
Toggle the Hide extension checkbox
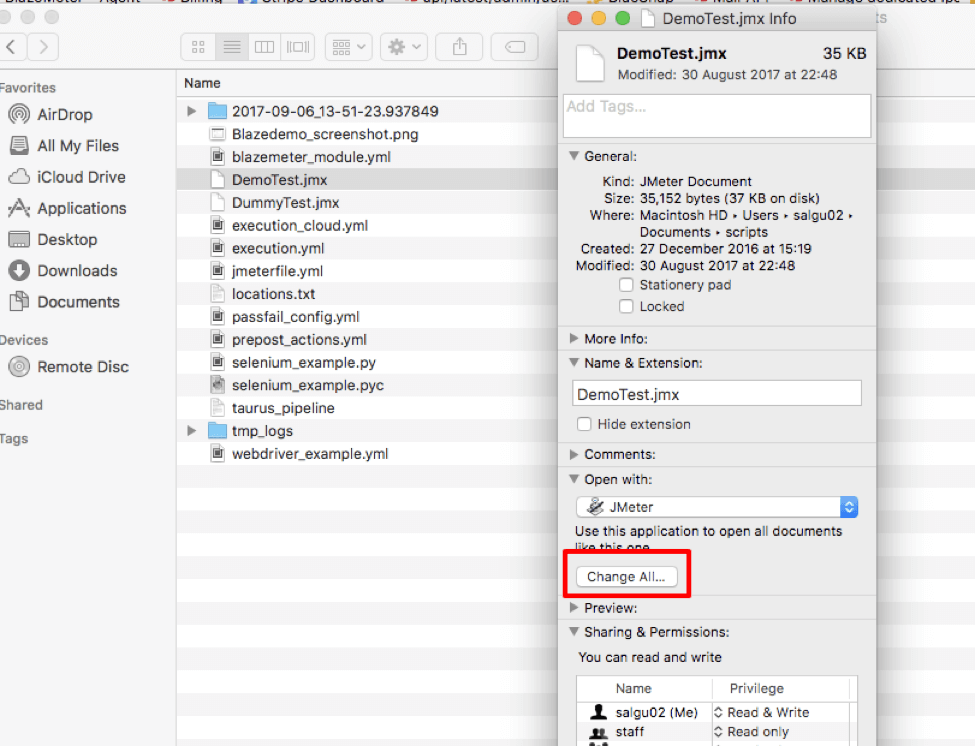pos(585,424)
